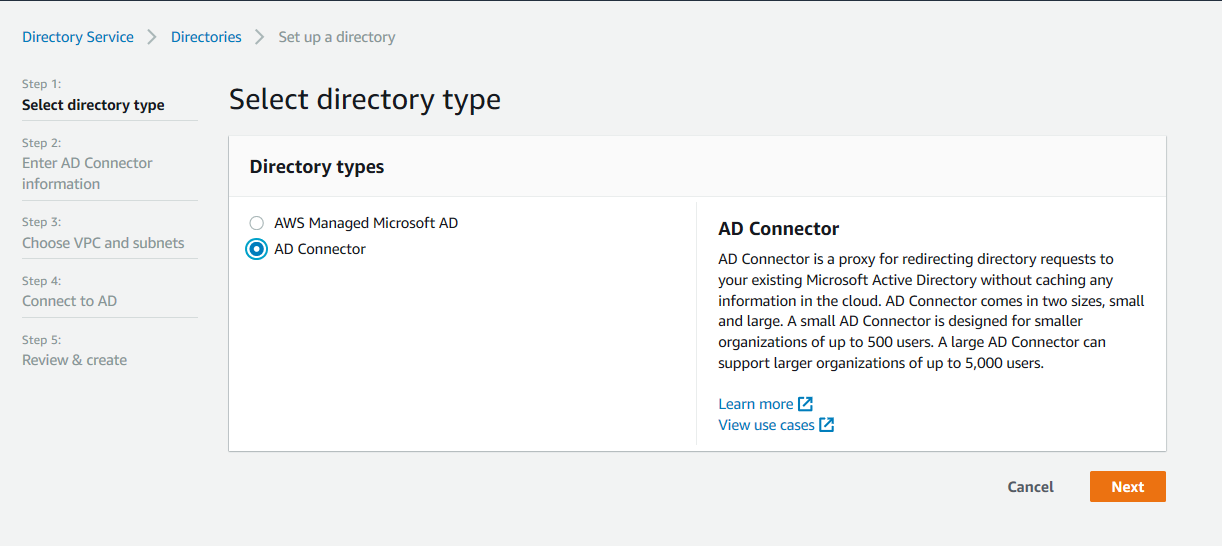
Task: Click the AD Connector description heading
Action: 778,229
